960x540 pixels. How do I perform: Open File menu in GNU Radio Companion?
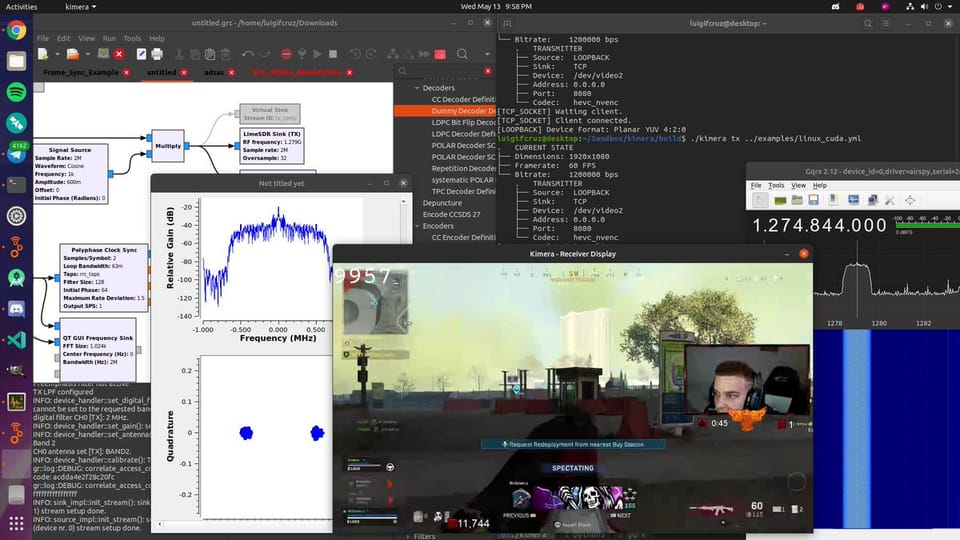pyautogui.click(x=43, y=38)
